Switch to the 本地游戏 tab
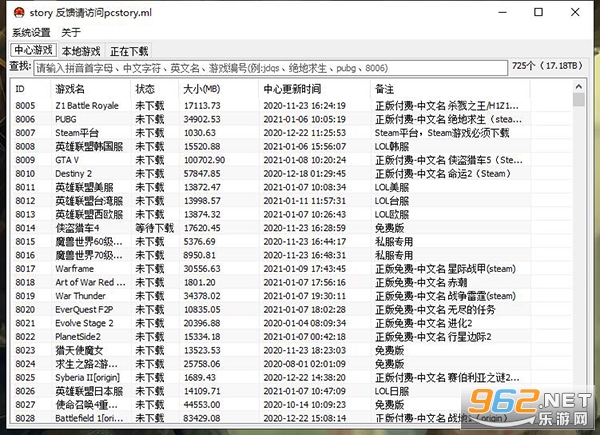 [81, 51]
